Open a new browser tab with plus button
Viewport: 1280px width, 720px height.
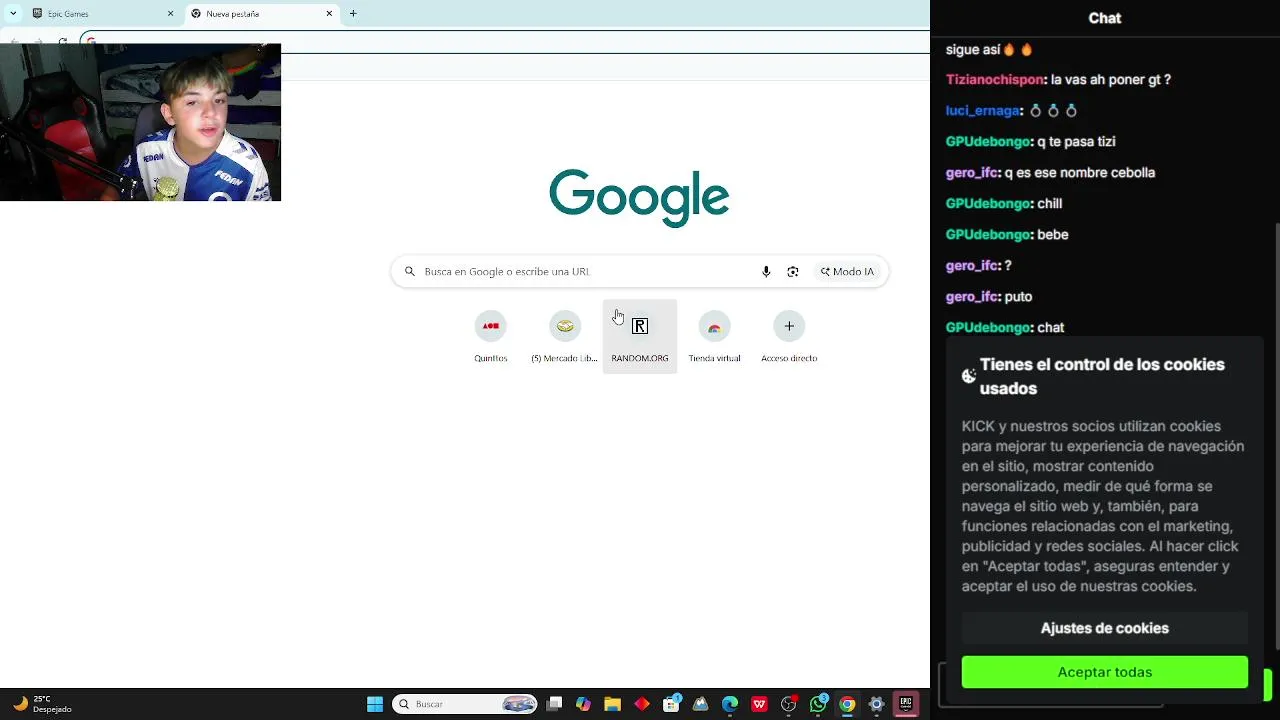tap(353, 14)
